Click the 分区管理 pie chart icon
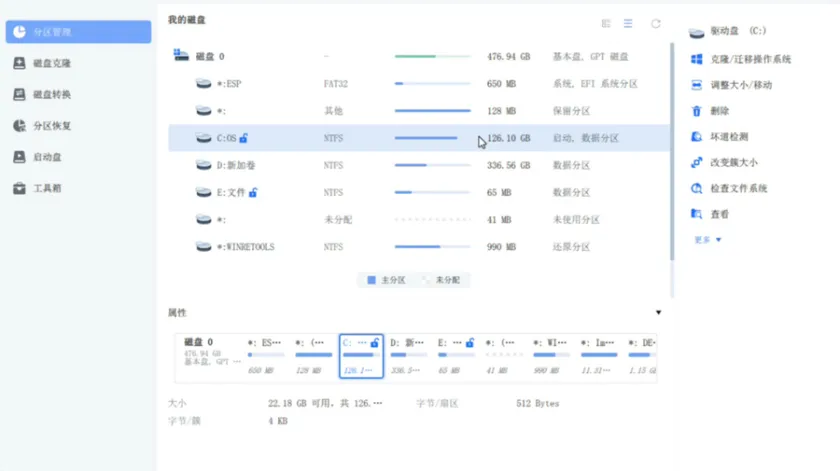840x471 pixels. pos(19,32)
